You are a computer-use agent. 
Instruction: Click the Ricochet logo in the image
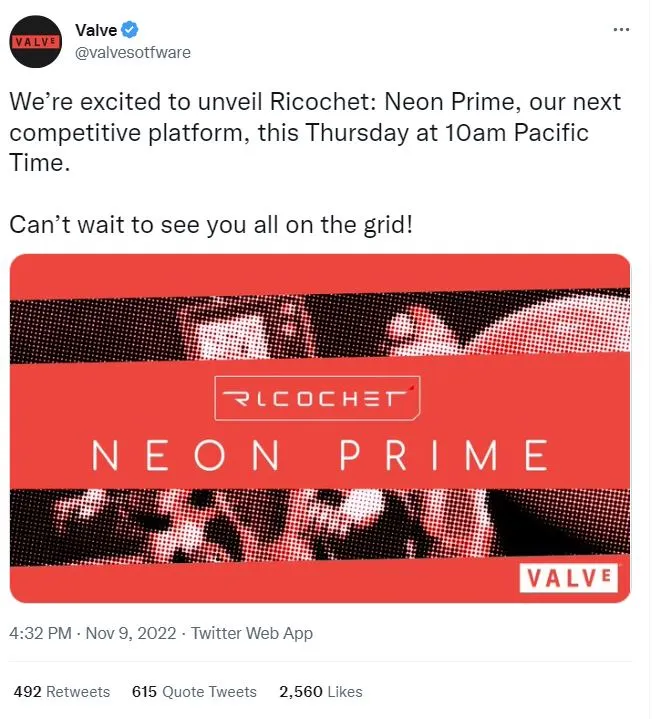[318, 398]
